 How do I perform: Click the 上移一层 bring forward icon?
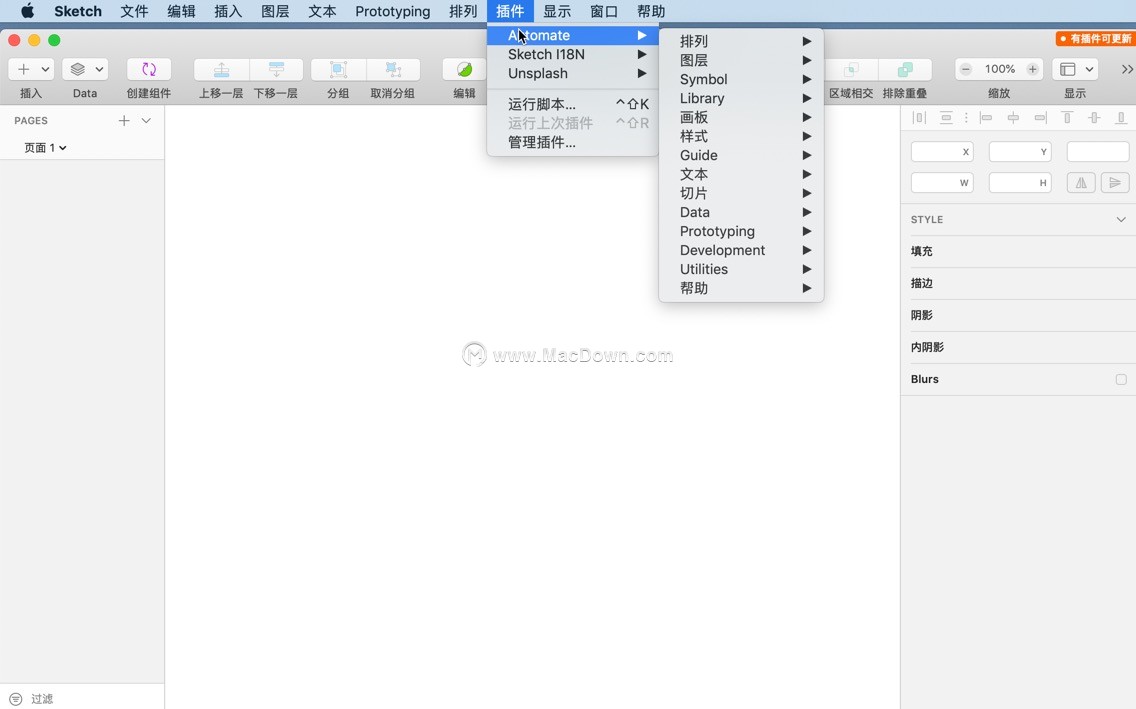coord(222,70)
